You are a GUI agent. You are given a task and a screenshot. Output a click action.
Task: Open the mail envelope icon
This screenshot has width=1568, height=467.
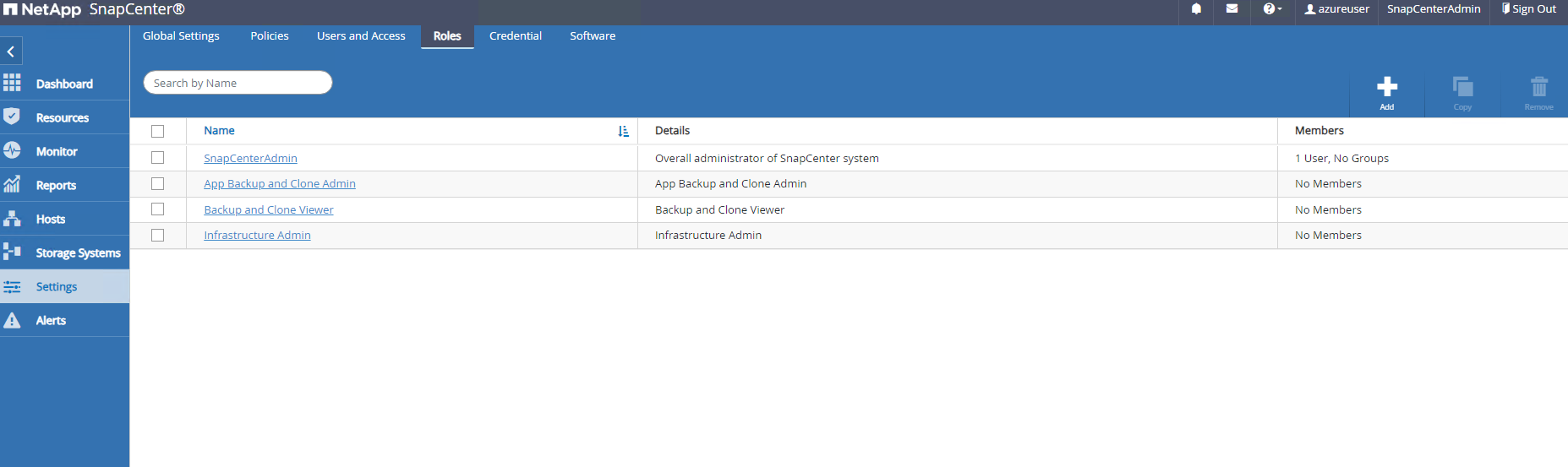pyautogui.click(x=1232, y=9)
